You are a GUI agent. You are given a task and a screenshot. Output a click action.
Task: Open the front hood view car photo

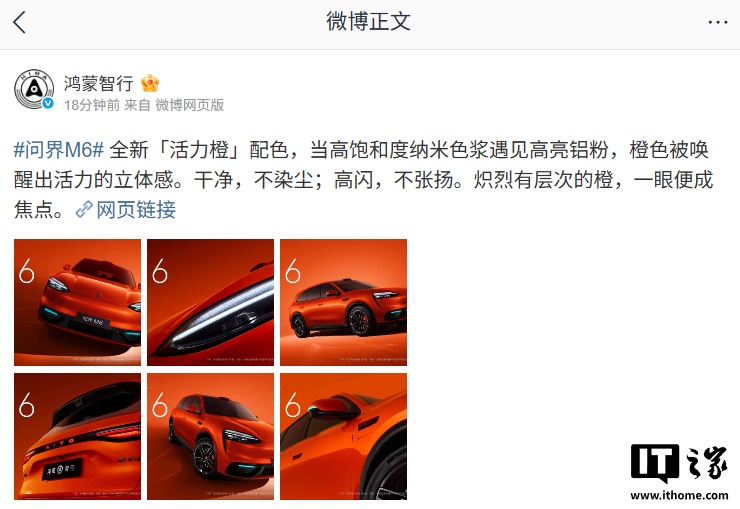coord(77,302)
